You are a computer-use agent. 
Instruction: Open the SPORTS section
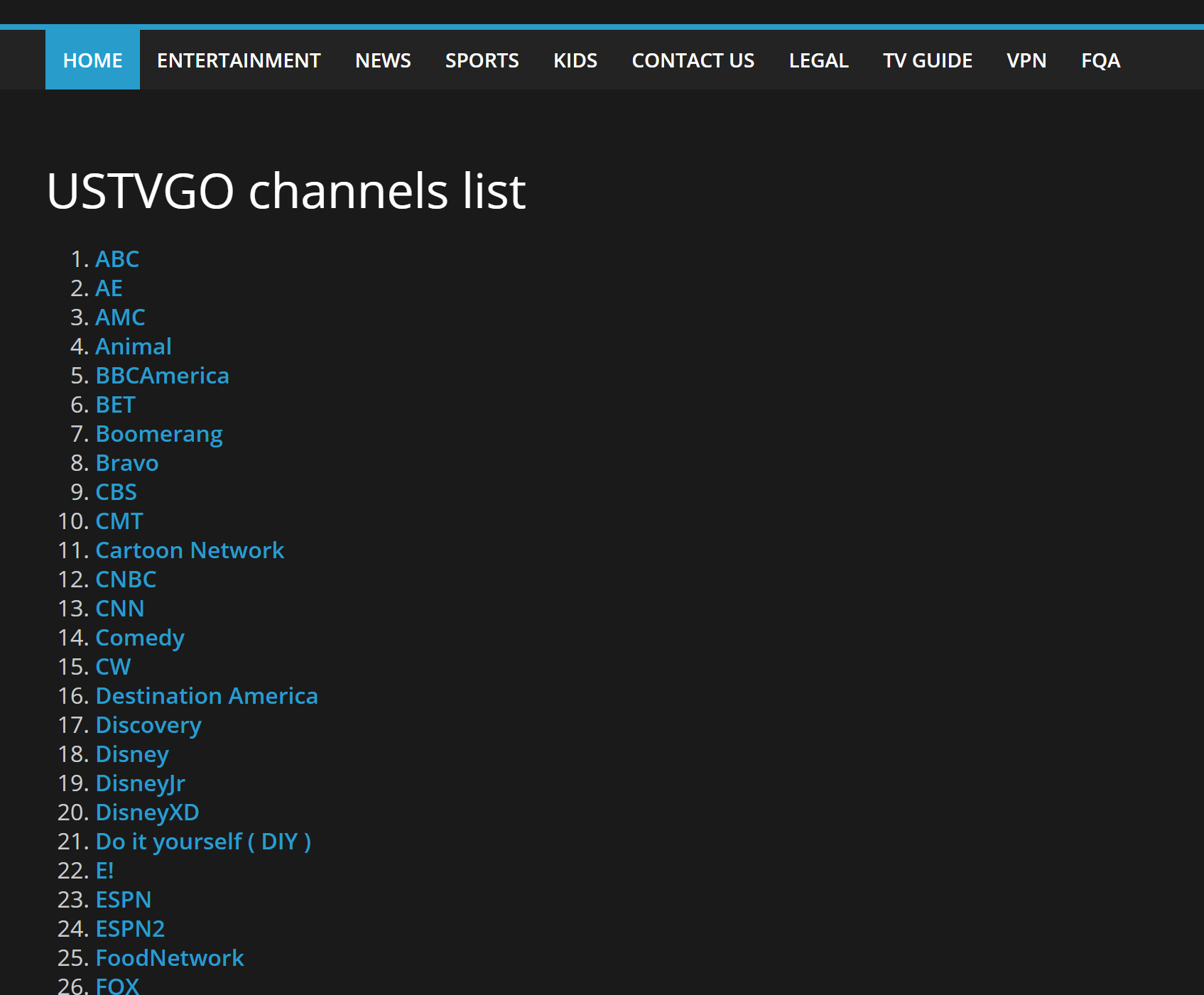pos(482,60)
